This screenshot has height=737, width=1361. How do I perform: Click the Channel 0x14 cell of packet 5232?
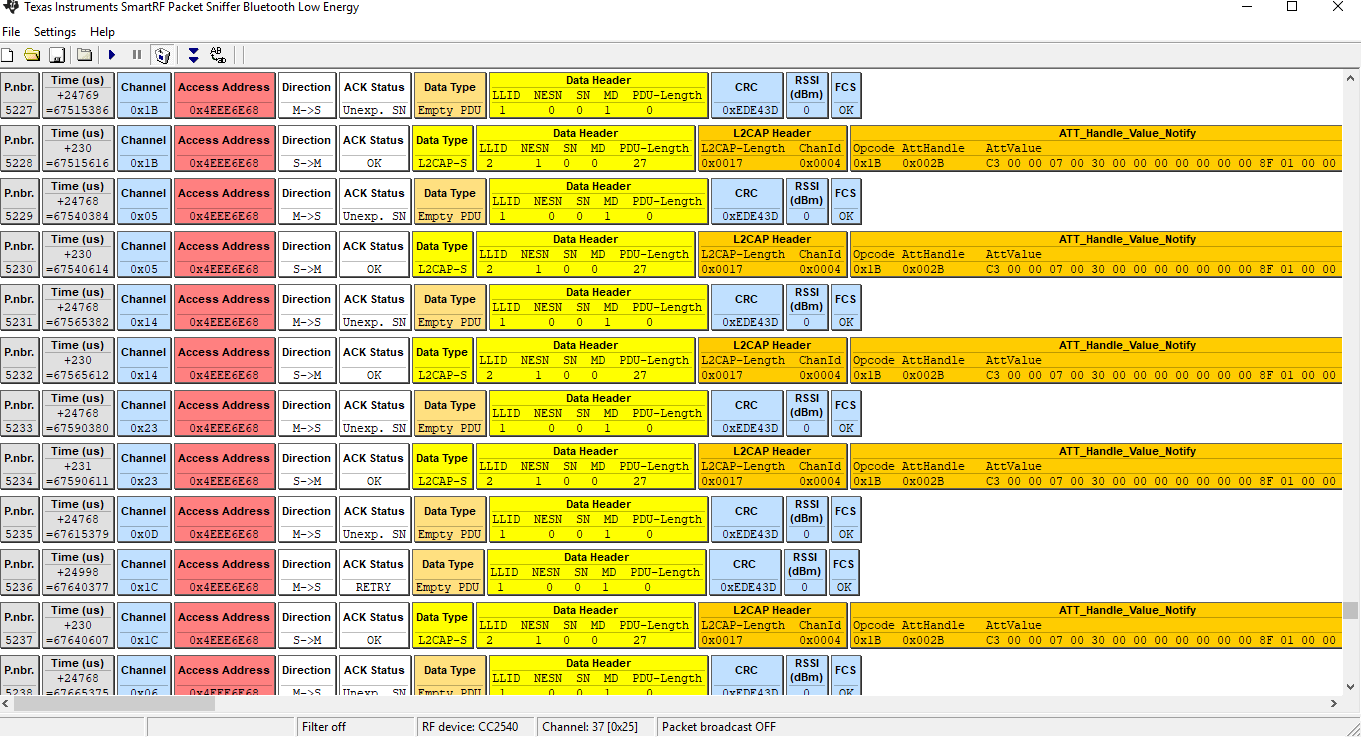(144, 361)
